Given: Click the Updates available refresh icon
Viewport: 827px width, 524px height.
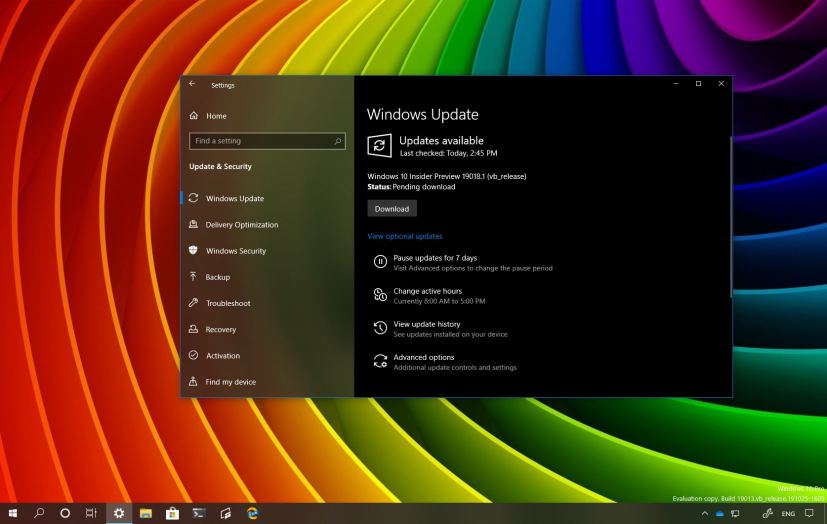Looking at the screenshot, I should click(x=379, y=145).
